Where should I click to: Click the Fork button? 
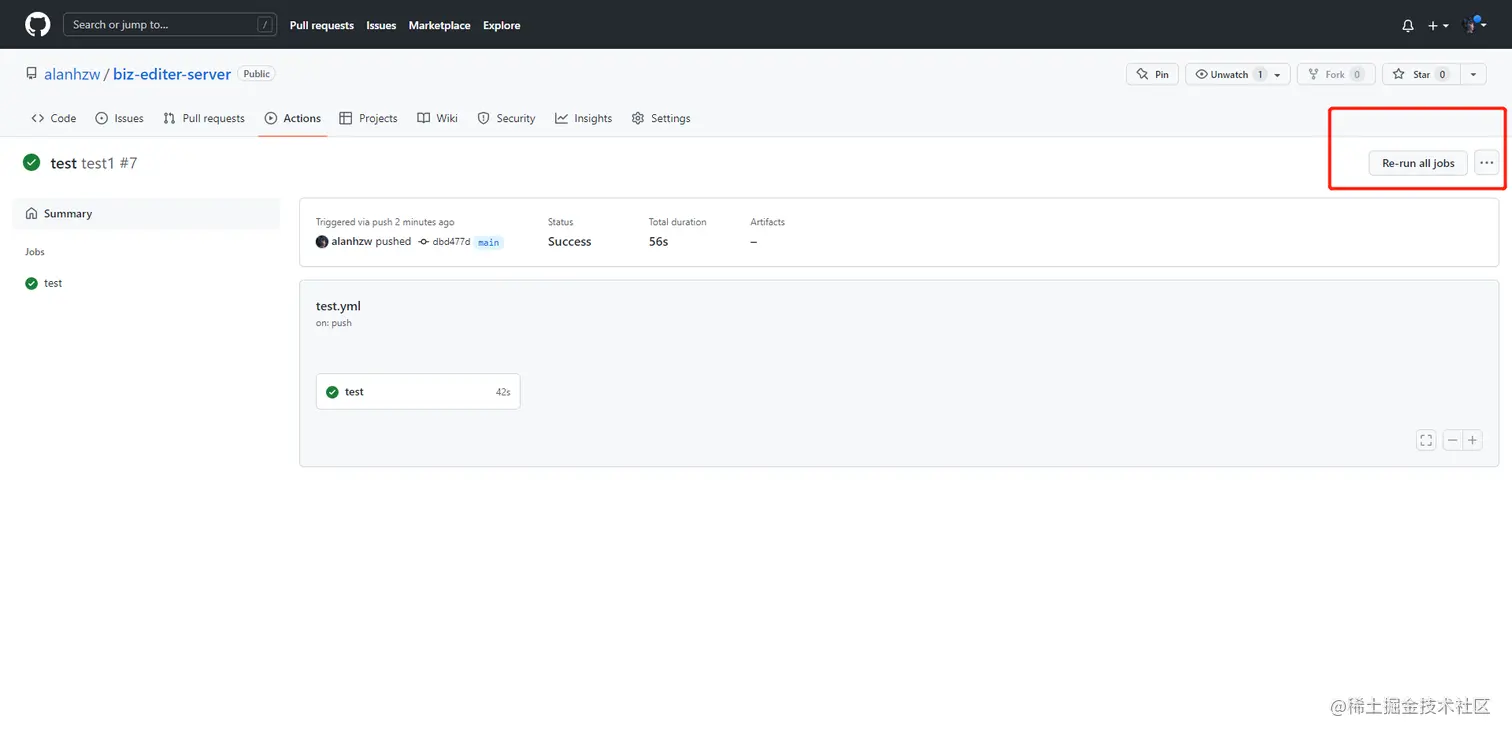[1336, 74]
